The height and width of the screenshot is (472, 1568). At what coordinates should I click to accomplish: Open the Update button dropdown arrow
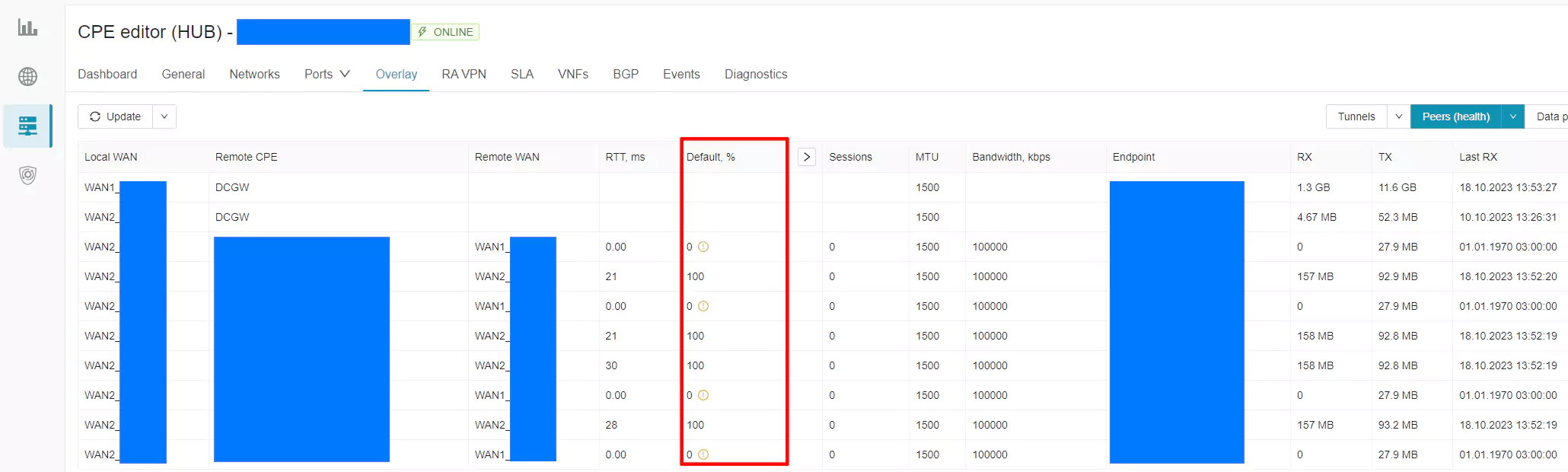(x=164, y=116)
